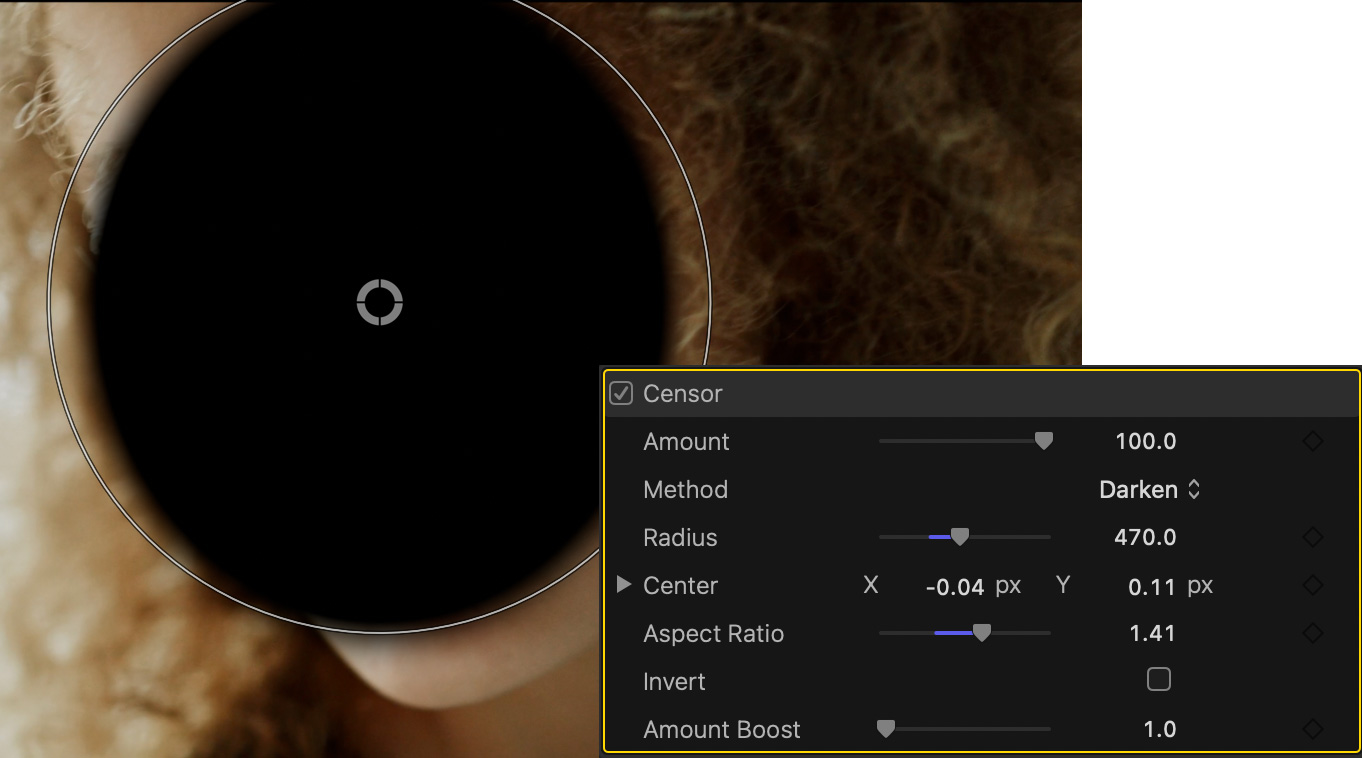Click the Radius slider handle
This screenshot has width=1362, height=758.
tap(959, 537)
